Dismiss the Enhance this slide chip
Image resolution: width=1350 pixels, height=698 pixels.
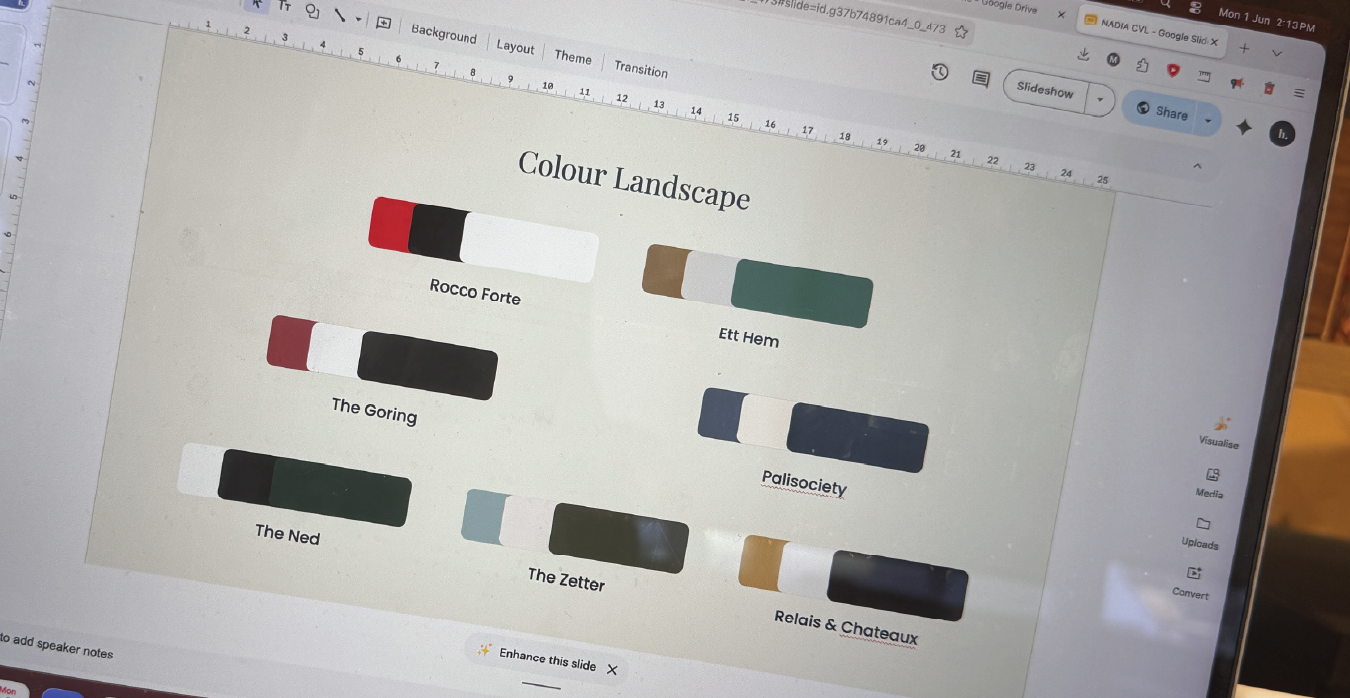point(612,670)
